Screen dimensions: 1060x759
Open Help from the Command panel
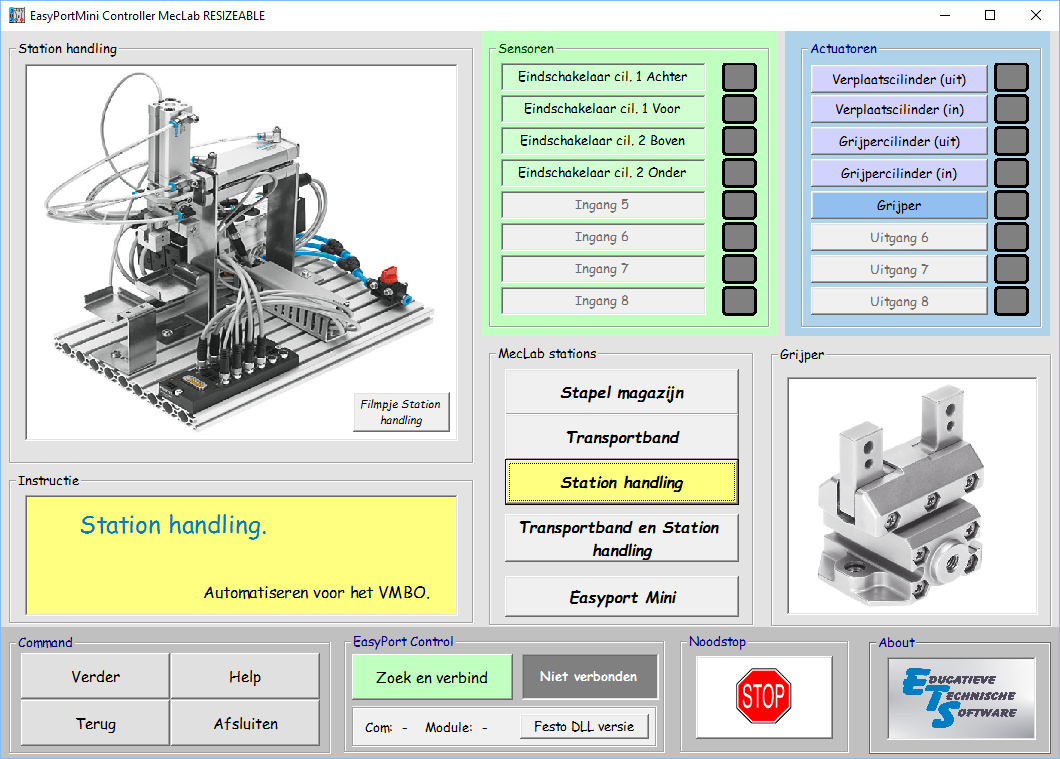245,676
